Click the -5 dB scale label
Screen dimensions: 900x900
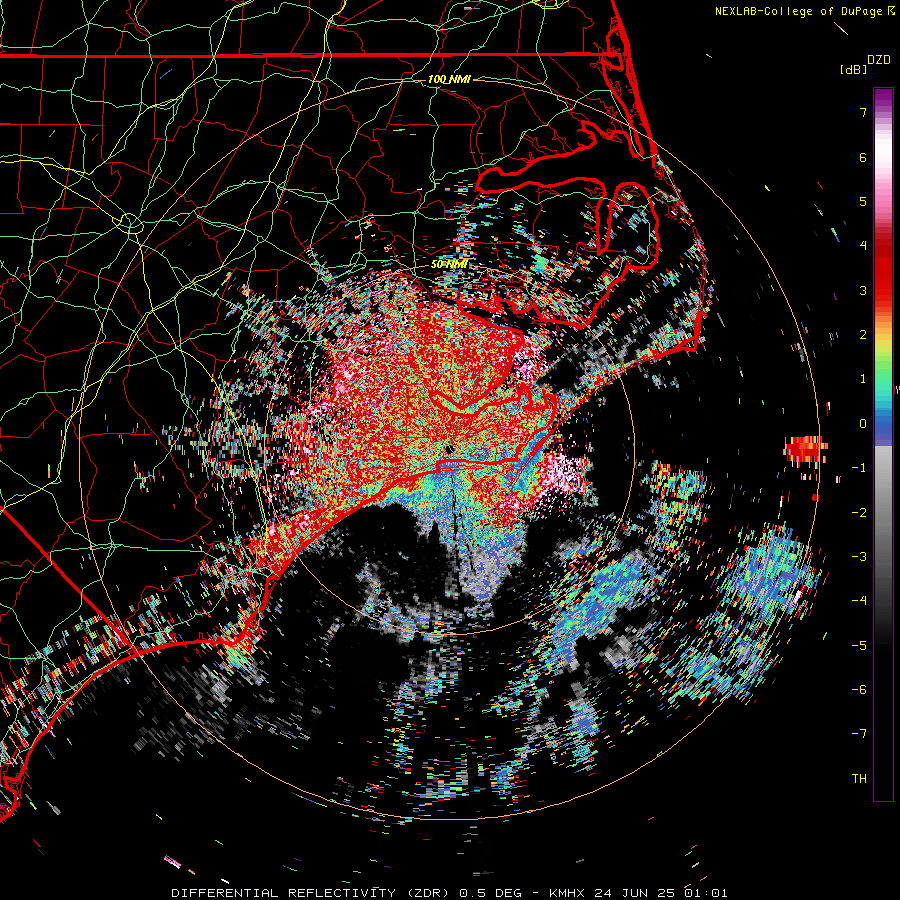tap(859, 646)
